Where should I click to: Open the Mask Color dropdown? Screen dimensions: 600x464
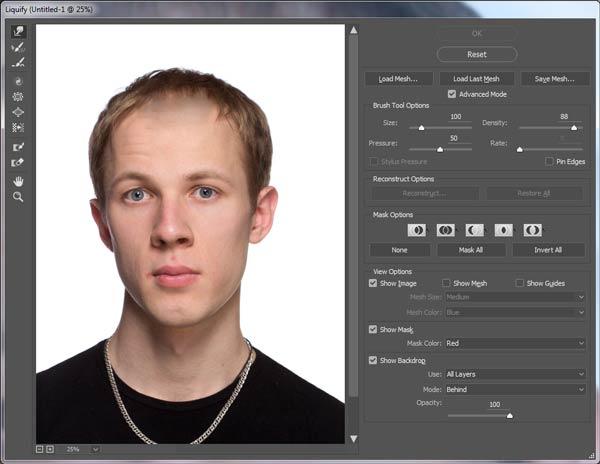[x=515, y=343]
